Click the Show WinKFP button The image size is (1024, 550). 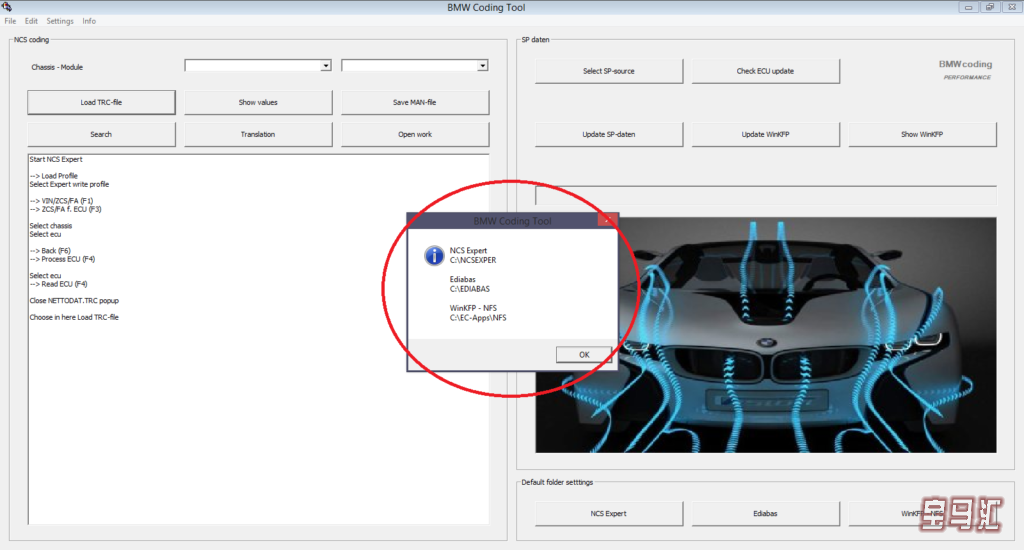(x=922, y=135)
